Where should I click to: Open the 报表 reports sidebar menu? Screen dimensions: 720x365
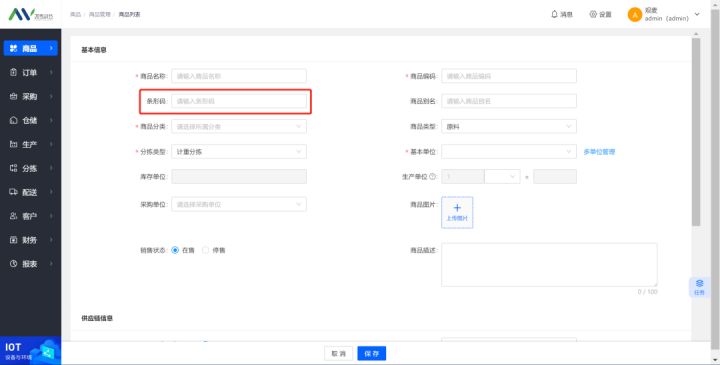click(30, 264)
